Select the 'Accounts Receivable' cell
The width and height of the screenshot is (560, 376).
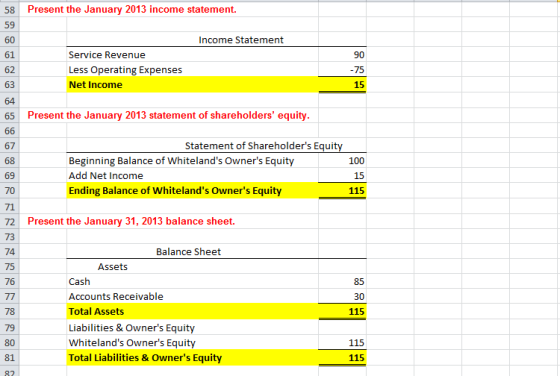point(192,296)
